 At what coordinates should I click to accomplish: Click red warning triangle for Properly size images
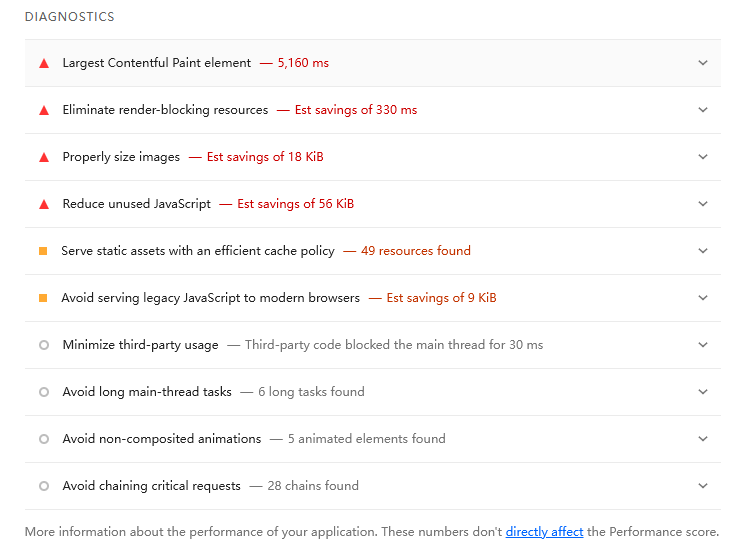point(44,157)
